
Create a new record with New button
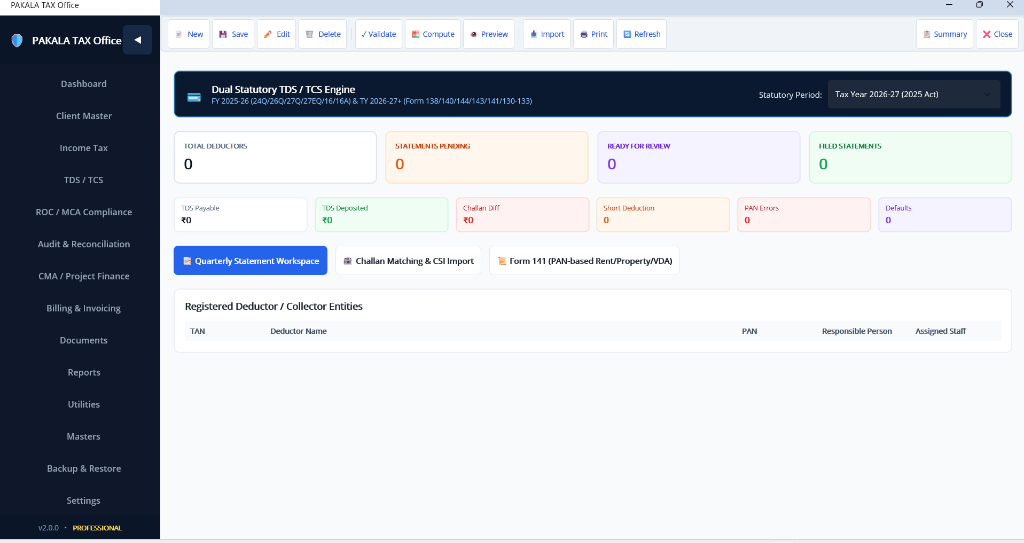[x=189, y=34]
